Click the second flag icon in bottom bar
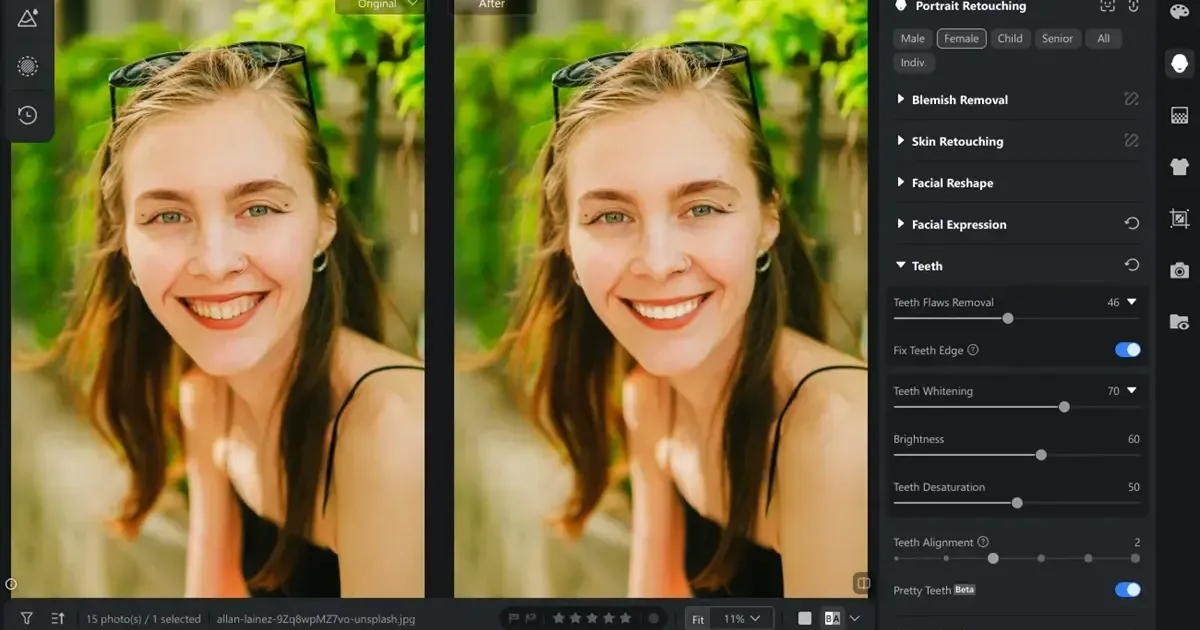This screenshot has width=1200, height=630. (x=531, y=619)
